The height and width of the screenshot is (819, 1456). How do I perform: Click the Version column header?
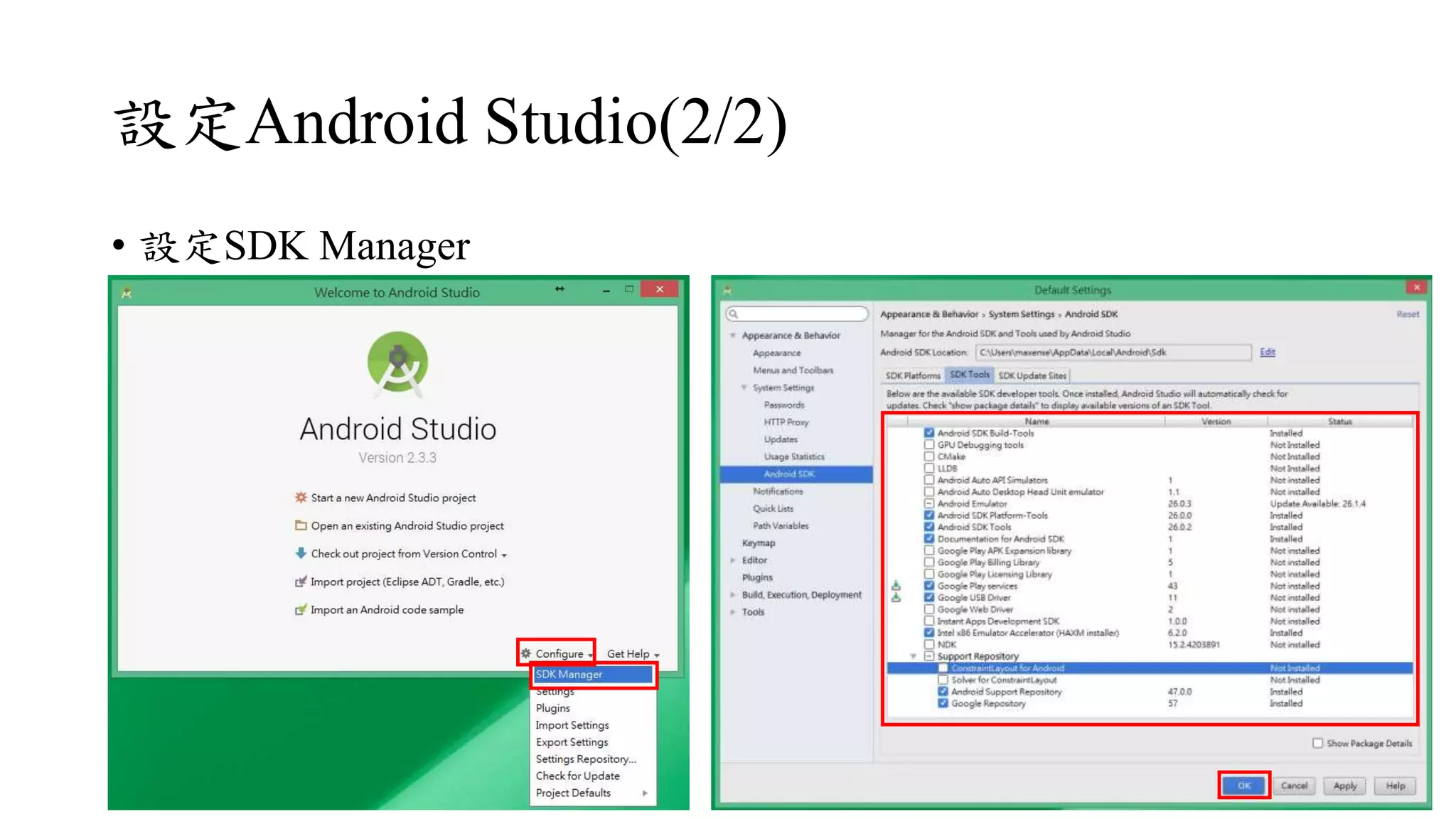[1216, 422]
